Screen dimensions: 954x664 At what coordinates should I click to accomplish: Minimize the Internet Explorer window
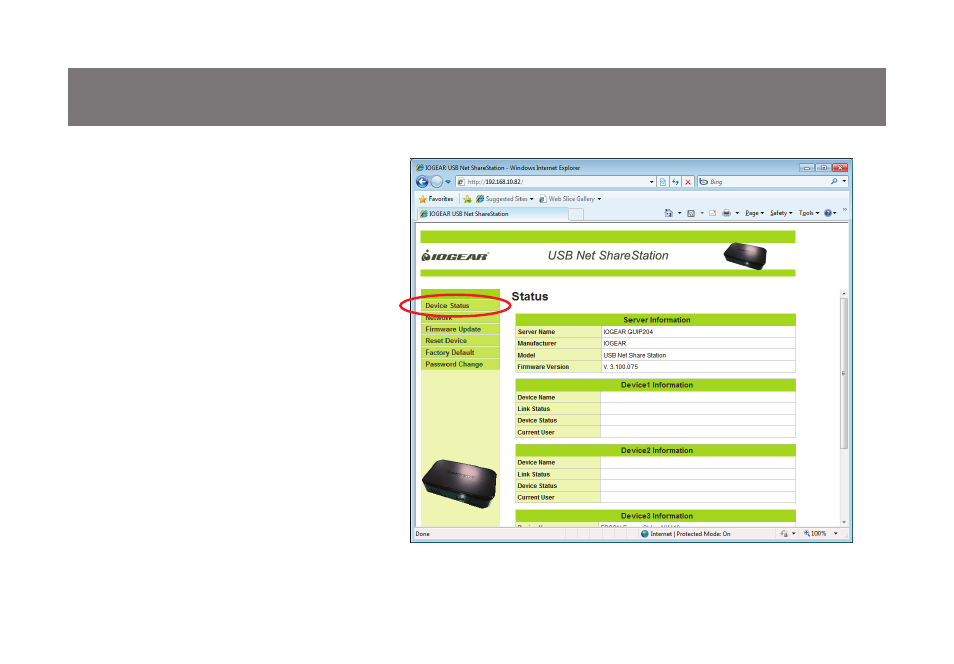click(x=807, y=167)
